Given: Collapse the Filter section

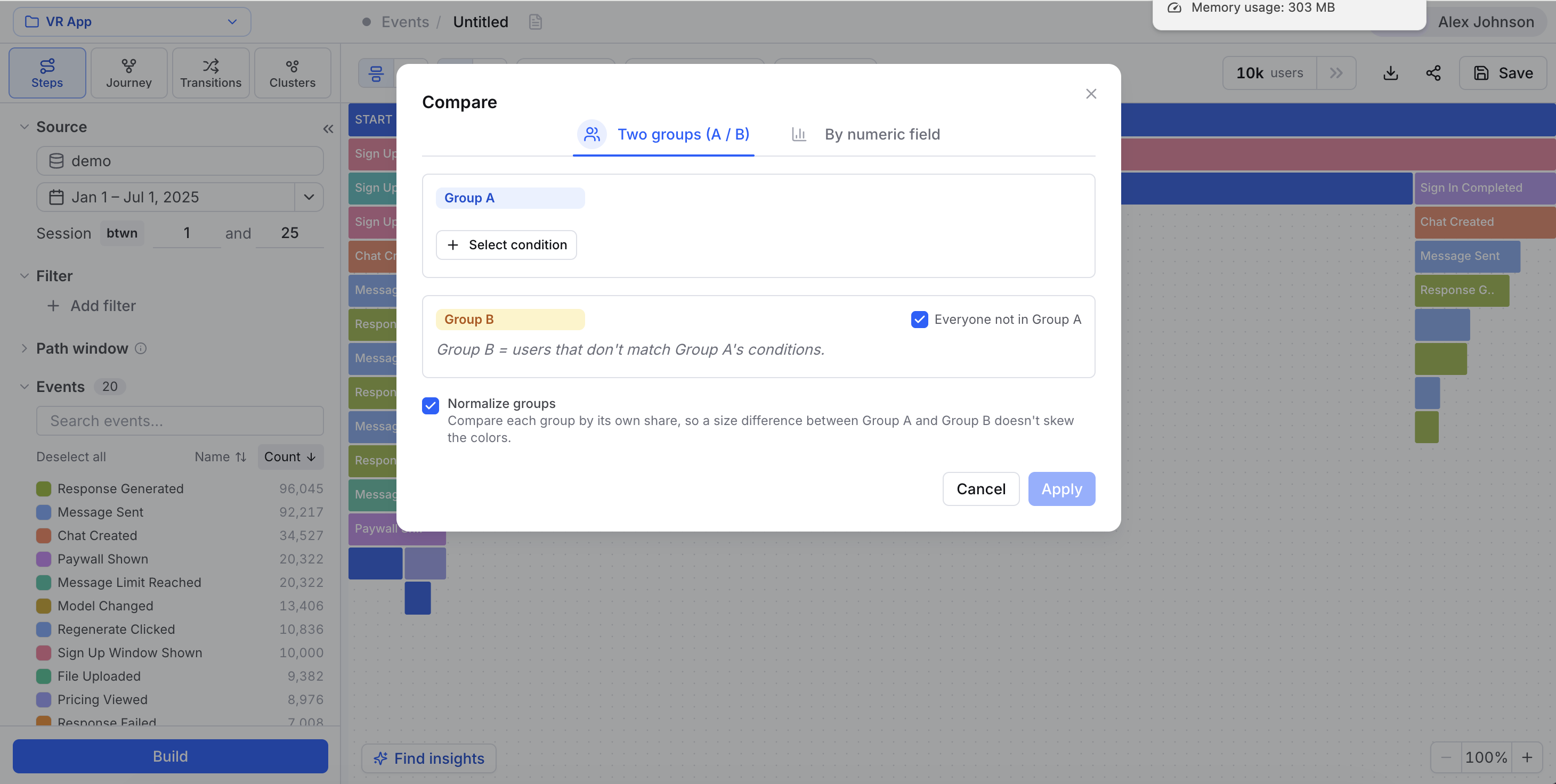Looking at the screenshot, I should (x=24, y=276).
